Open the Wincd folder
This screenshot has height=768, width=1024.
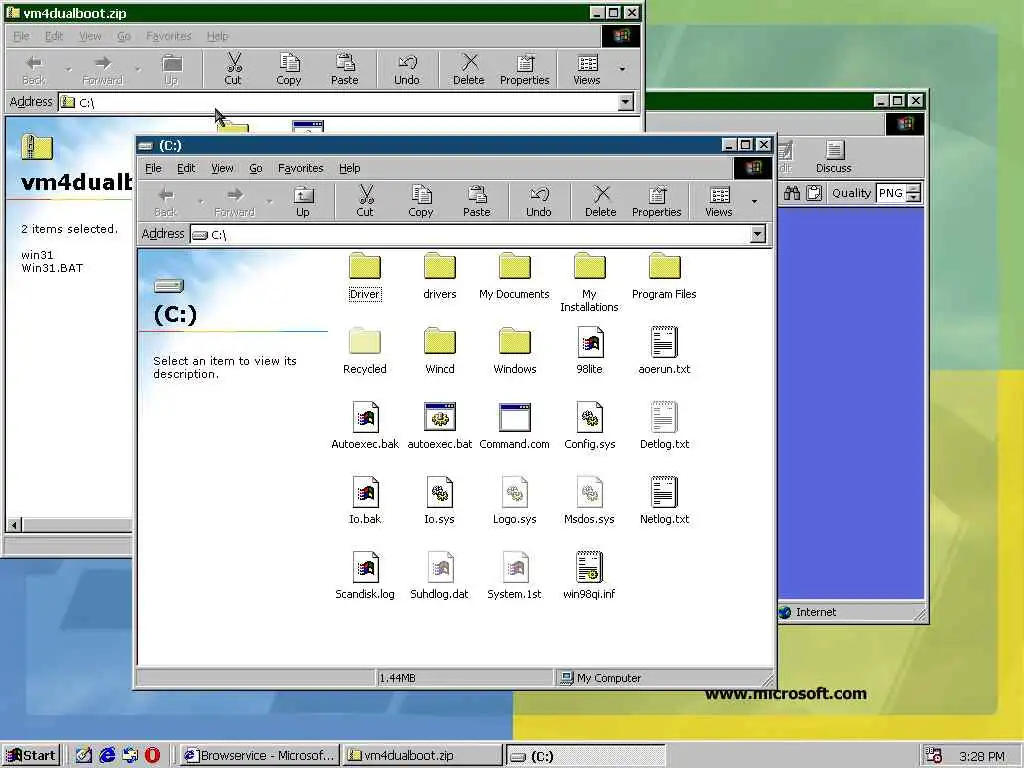coord(440,351)
